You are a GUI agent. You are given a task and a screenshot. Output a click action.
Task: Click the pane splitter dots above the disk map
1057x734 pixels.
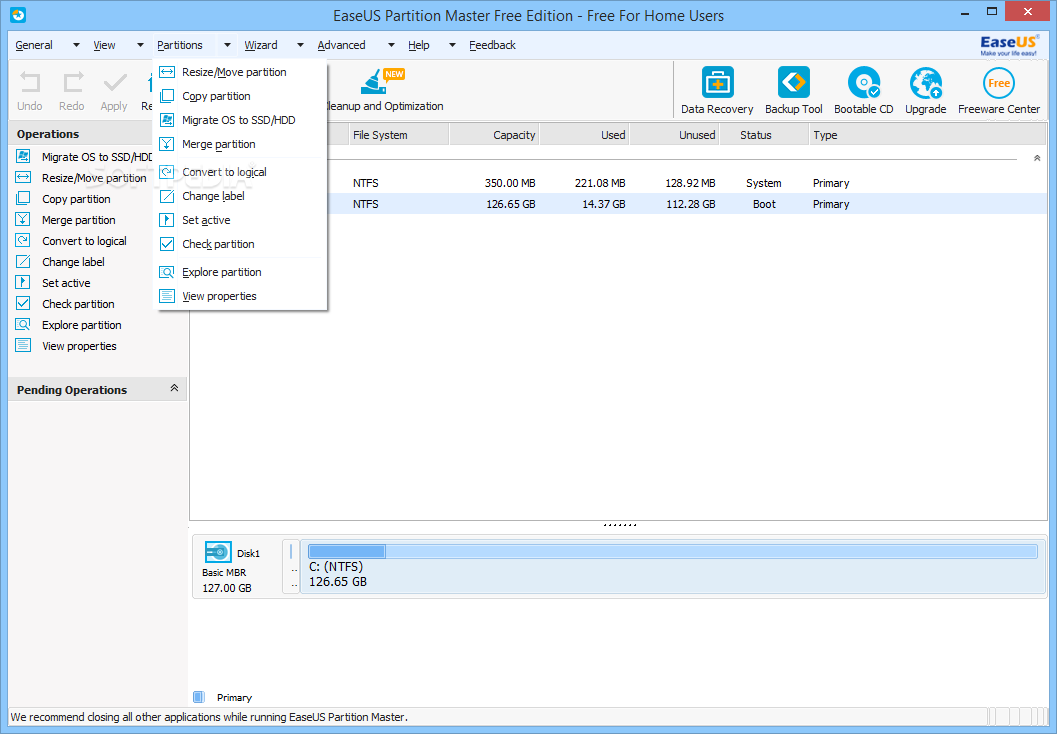619,524
